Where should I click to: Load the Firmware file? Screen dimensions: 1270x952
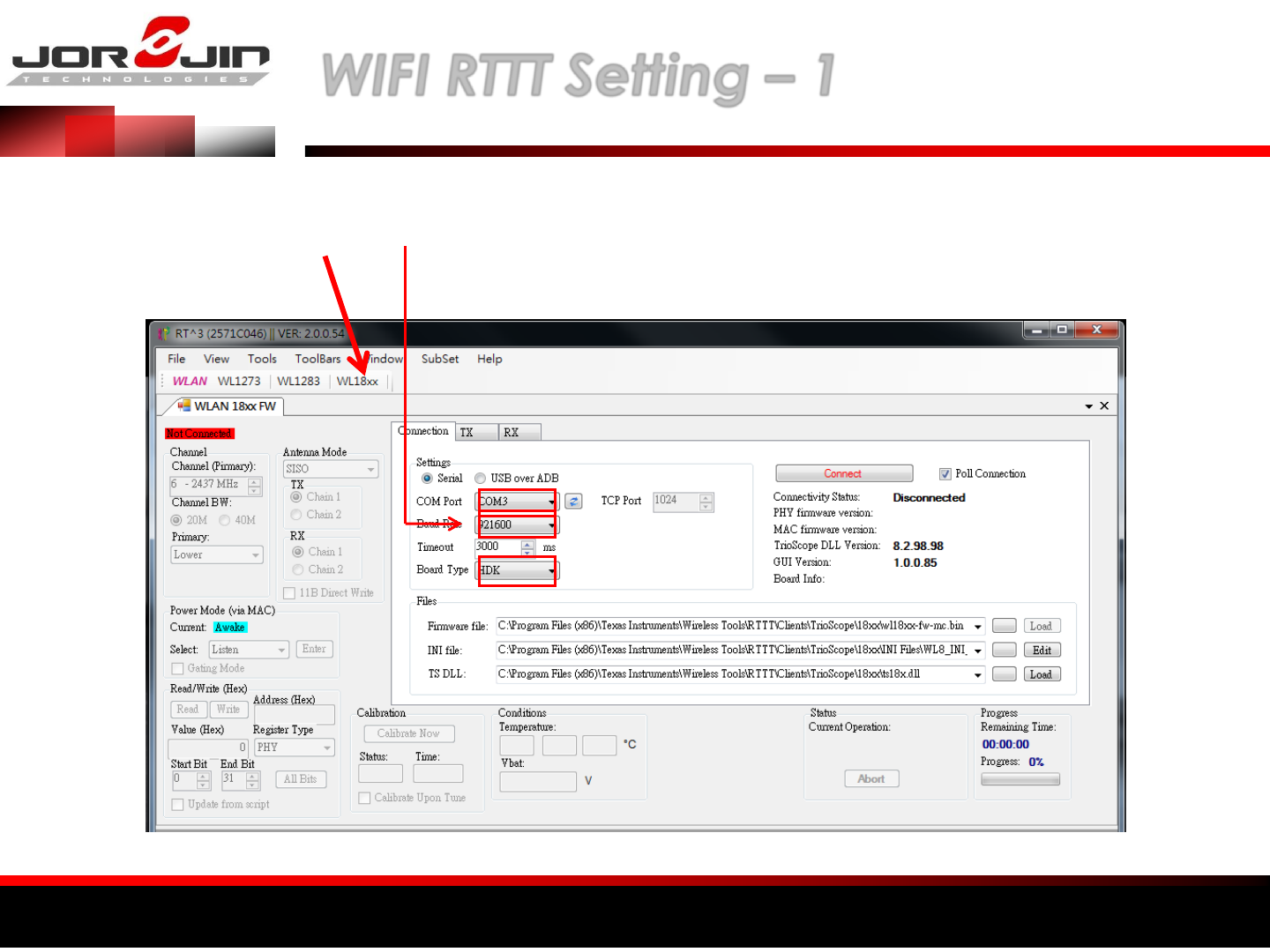(1042, 626)
